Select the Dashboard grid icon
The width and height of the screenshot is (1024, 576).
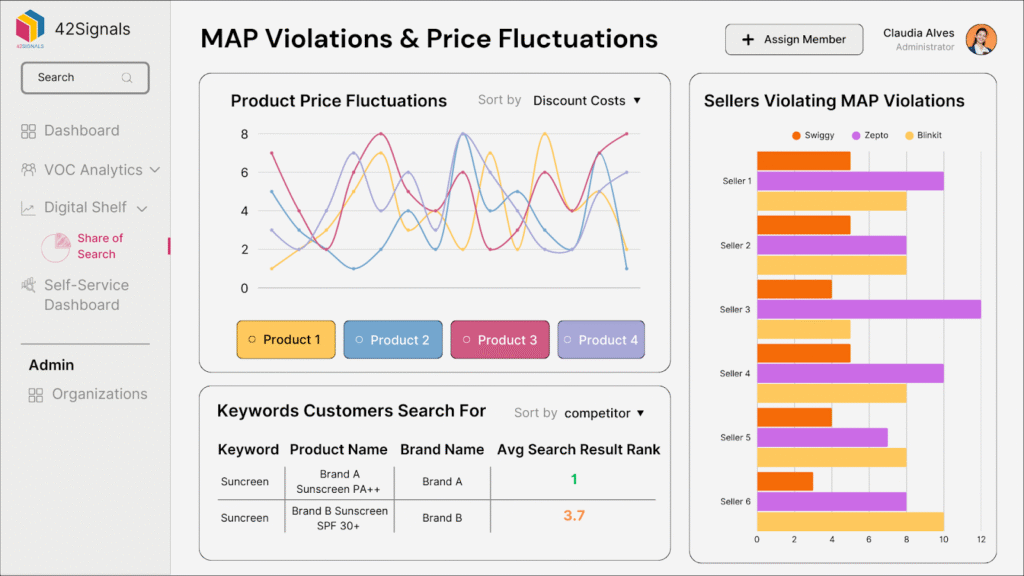(27, 131)
